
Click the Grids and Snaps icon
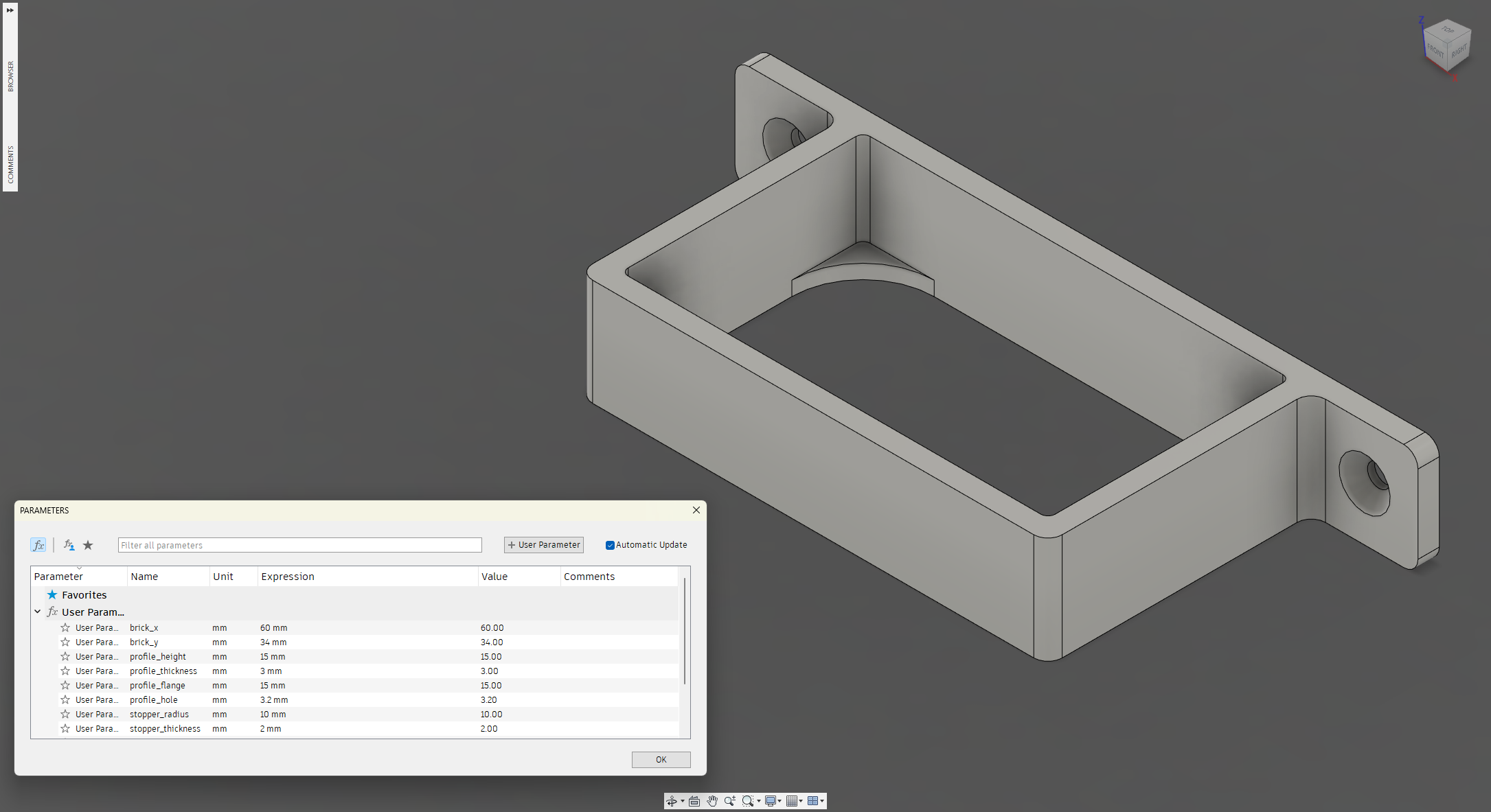point(792,801)
